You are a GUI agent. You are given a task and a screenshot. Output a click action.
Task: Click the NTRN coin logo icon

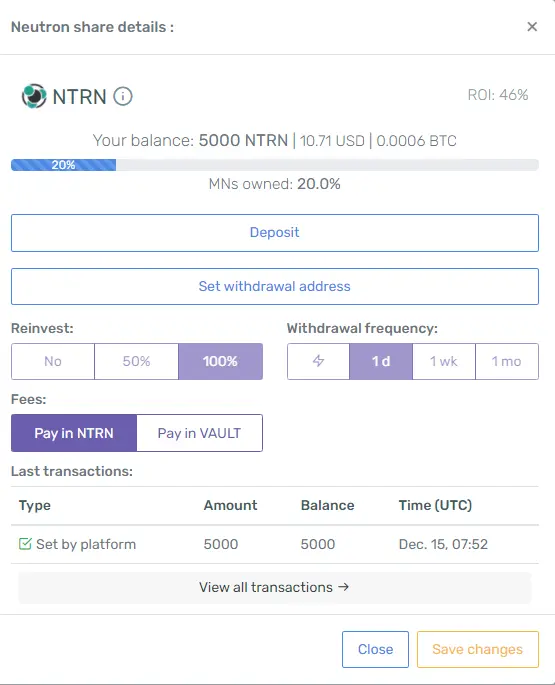point(34,96)
